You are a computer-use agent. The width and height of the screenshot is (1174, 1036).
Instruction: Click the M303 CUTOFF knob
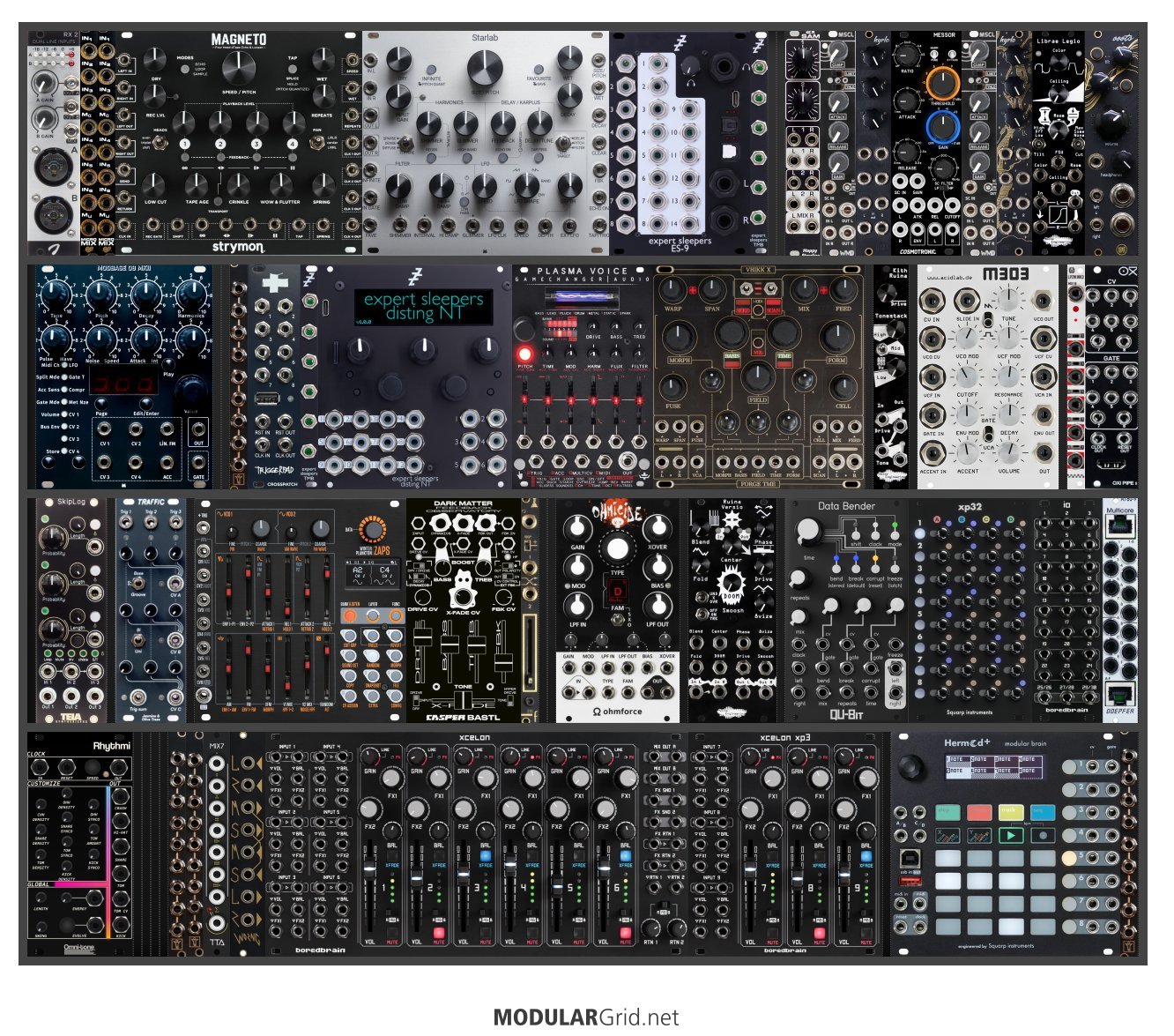click(968, 379)
